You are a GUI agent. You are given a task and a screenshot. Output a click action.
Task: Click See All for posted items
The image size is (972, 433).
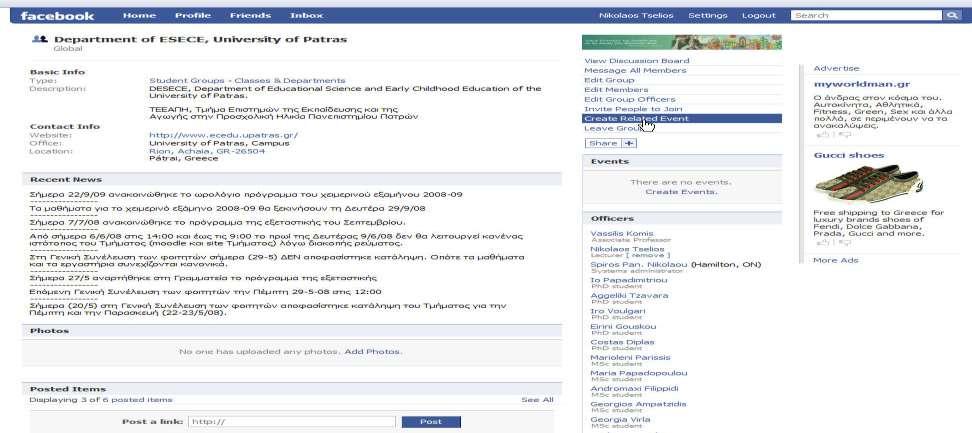coord(537,400)
